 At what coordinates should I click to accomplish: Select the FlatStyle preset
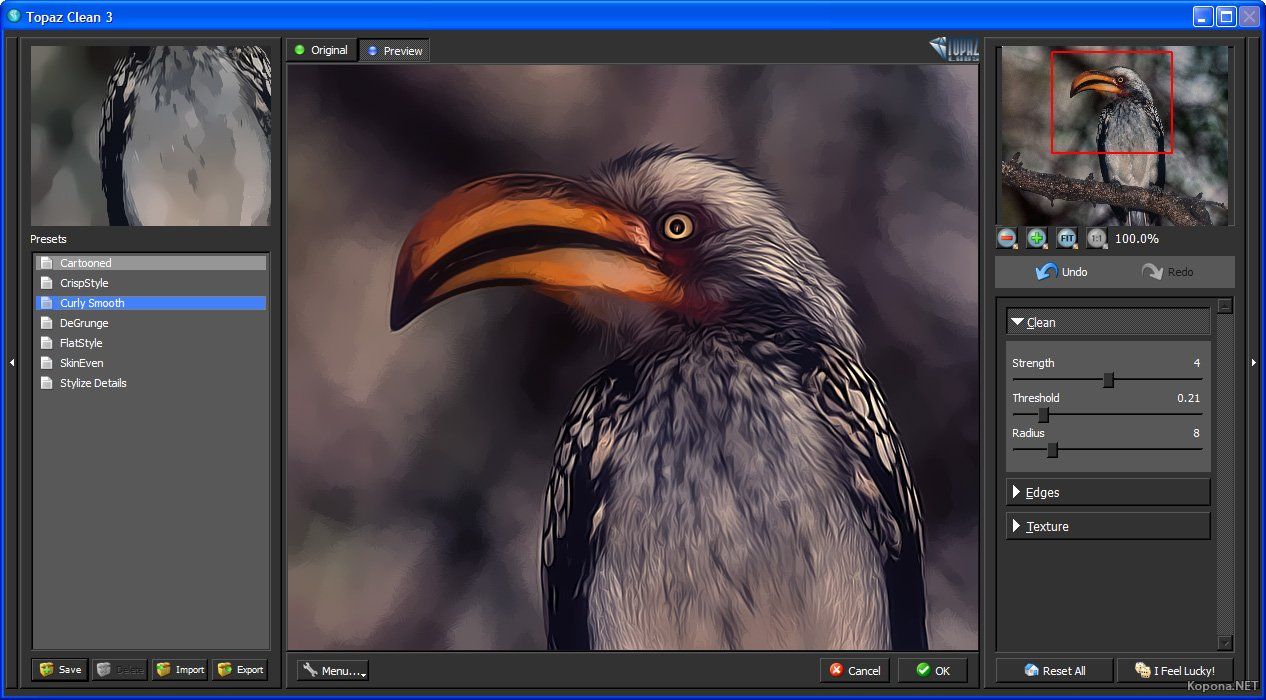[x=151, y=343]
